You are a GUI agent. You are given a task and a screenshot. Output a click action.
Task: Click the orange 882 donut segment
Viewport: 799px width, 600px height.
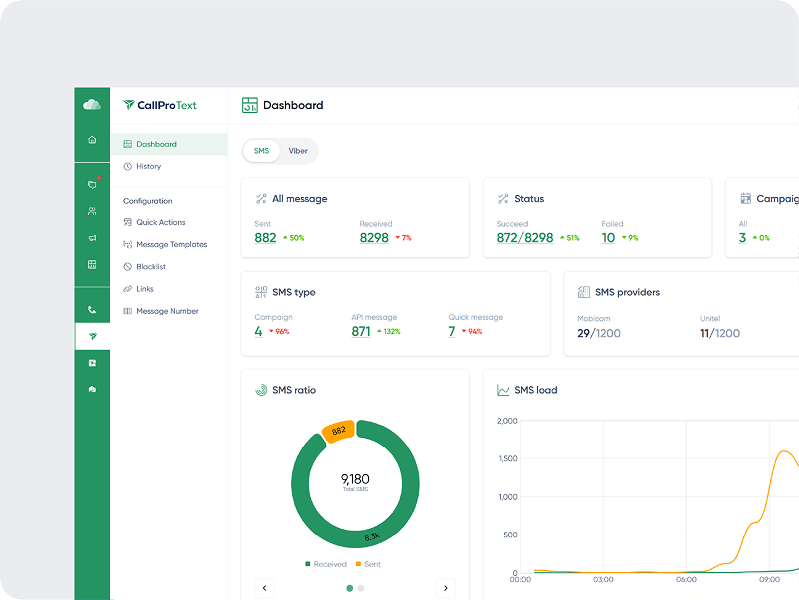pyautogui.click(x=338, y=431)
